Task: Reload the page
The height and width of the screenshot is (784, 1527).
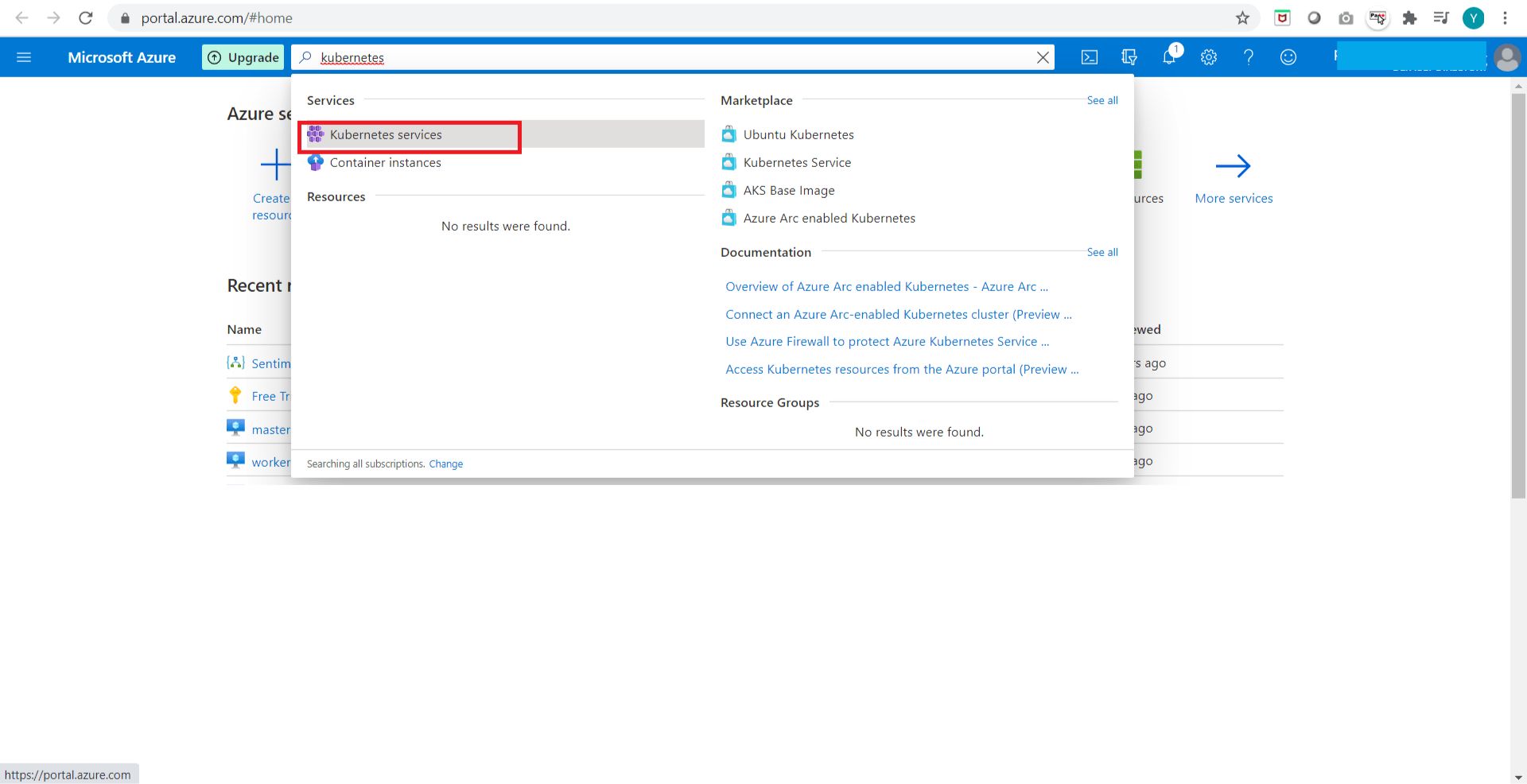Action: [85, 17]
